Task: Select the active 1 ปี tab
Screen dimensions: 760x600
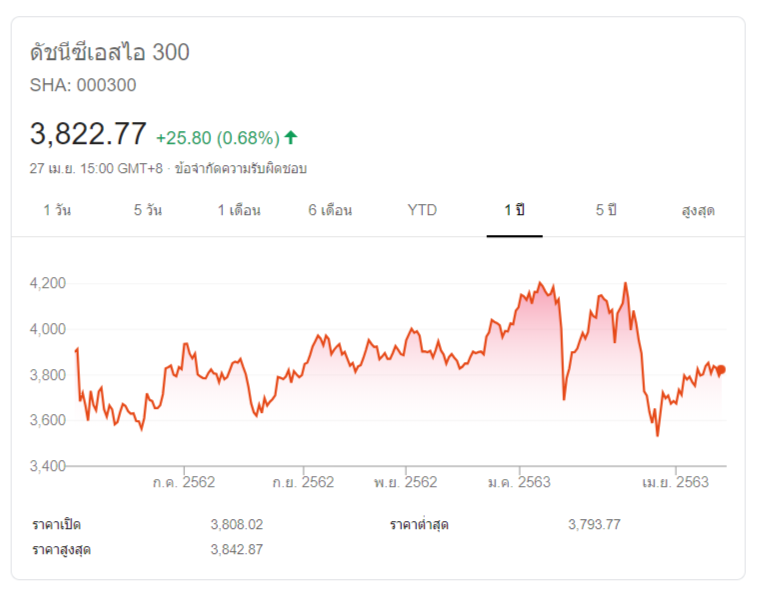Action: tap(514, 210)
